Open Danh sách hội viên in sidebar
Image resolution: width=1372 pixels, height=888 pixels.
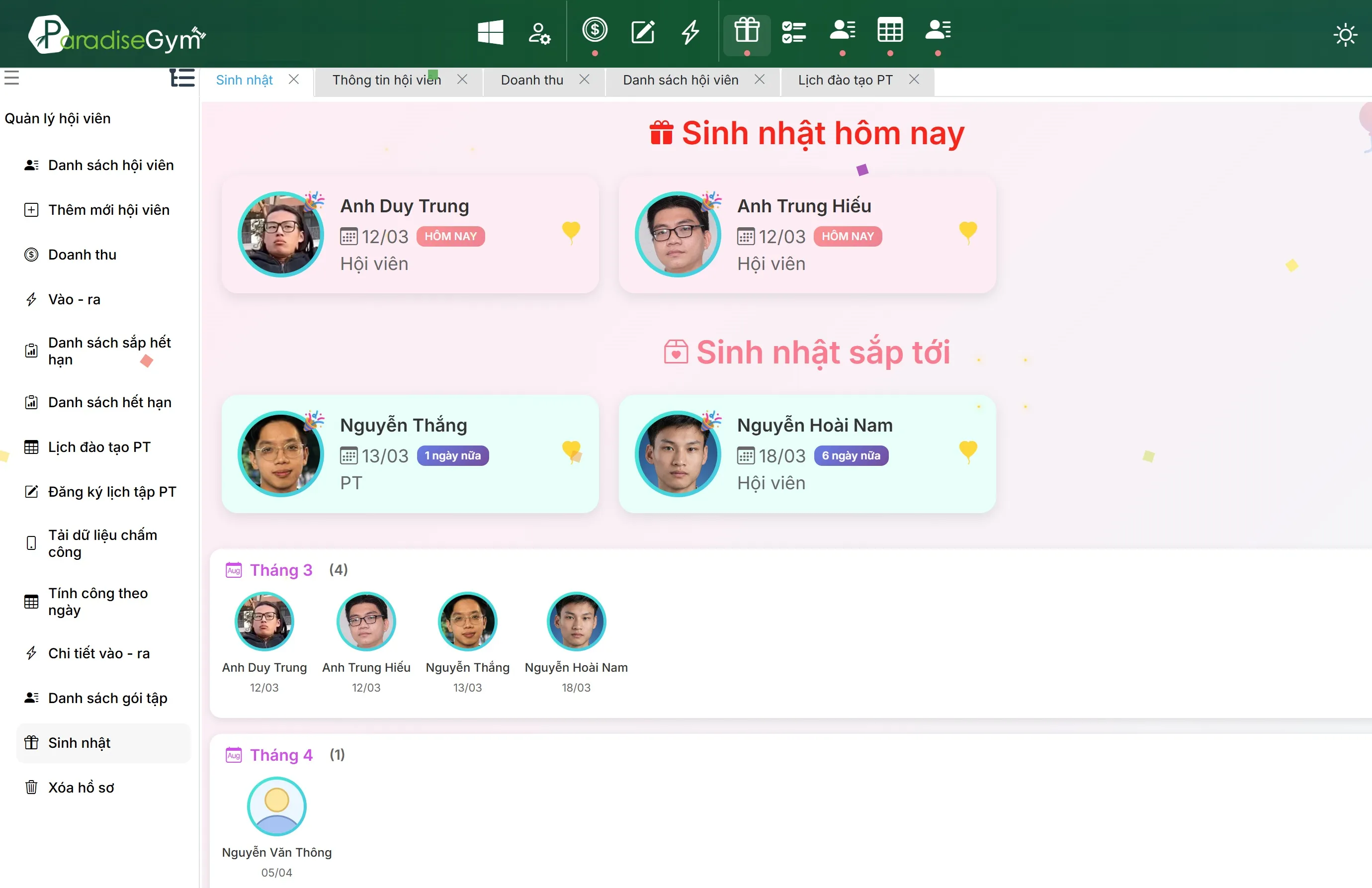click(x=103, y=166)
